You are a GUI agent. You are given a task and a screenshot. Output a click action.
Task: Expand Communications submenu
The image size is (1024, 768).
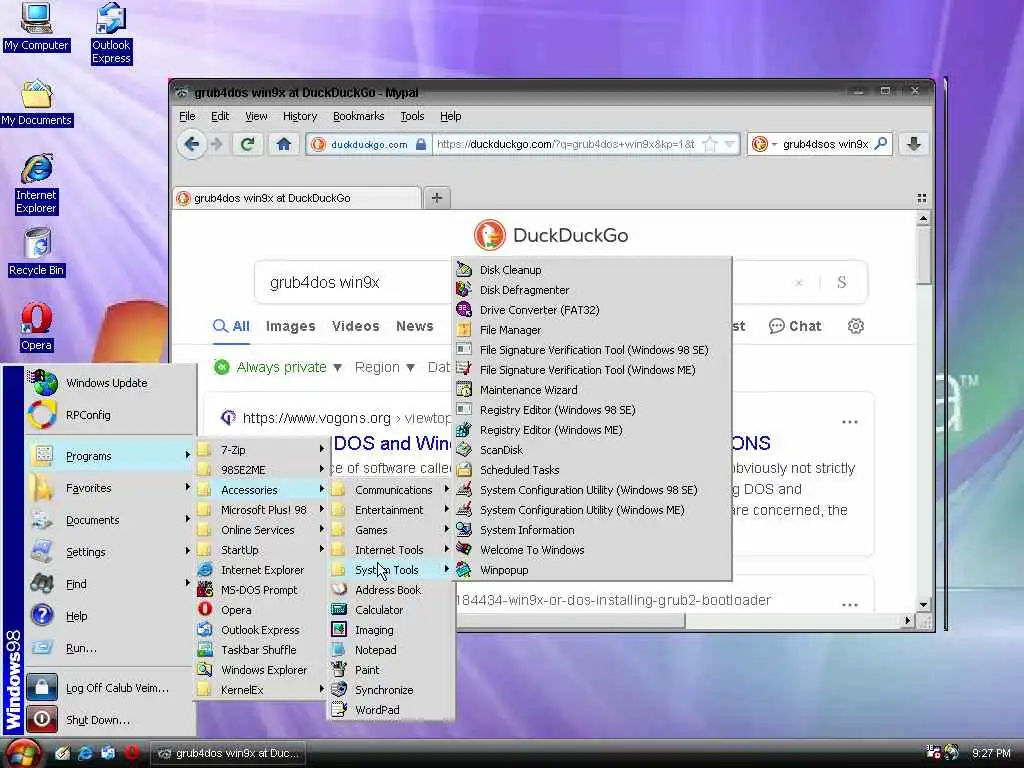coord(390,490)
